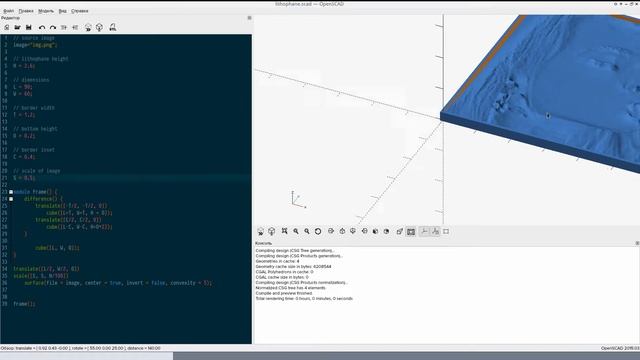
Task: Click console line Total rendering time
Action: 304,298
